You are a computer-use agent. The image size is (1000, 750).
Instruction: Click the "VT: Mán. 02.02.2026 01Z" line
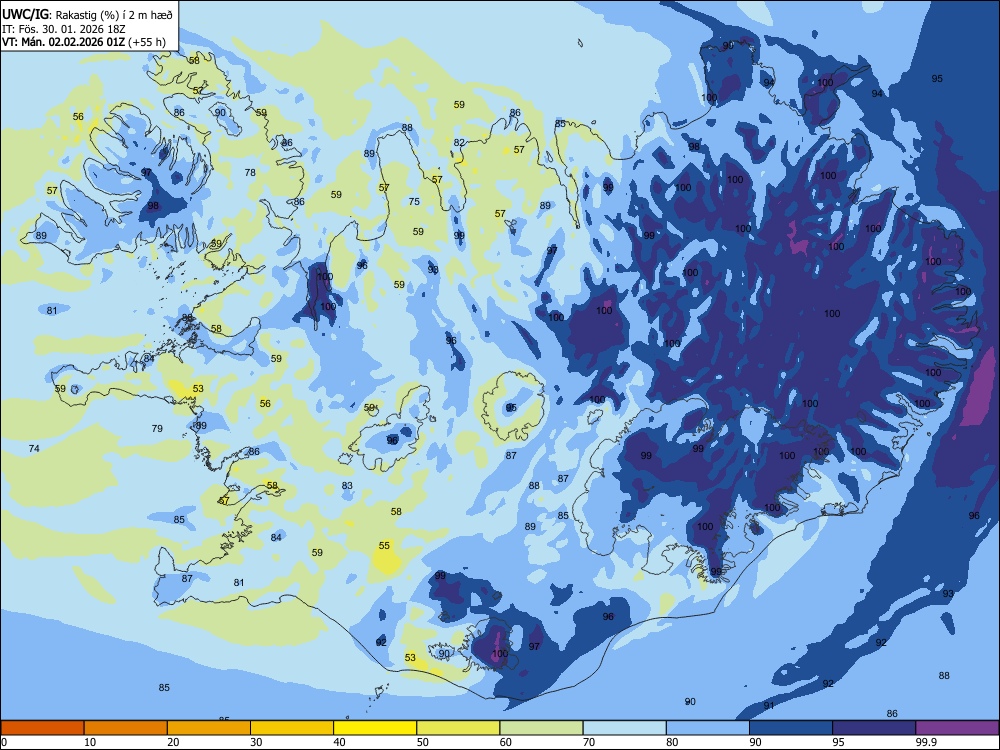[x=64, y=42]
